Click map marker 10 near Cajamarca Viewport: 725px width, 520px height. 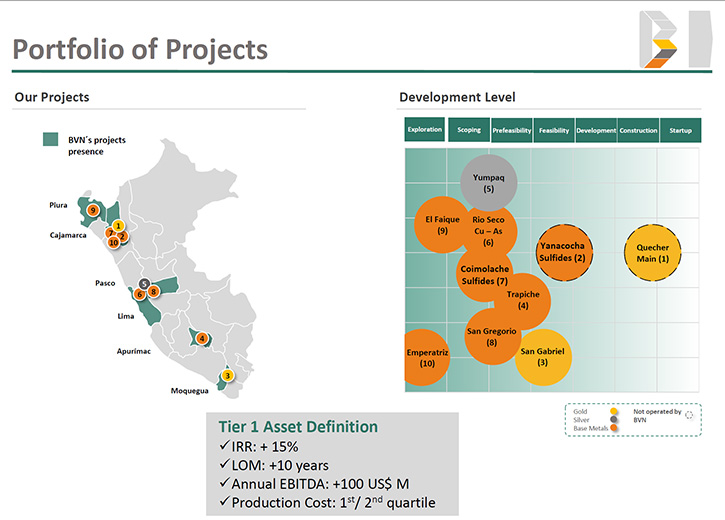pyautogui.click(x=113, y=243)
